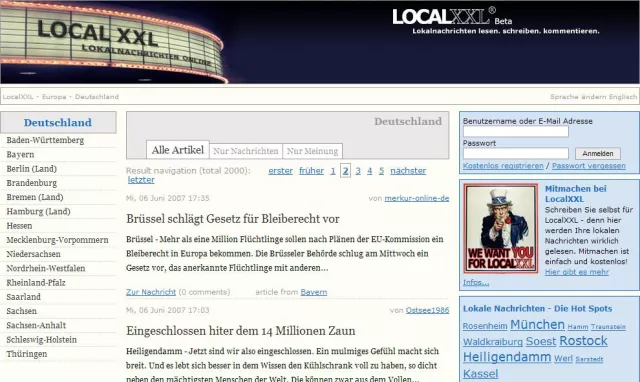Open article Brüssel schlägt Gesetz für Bleiberecht
640x382 pixels.
pyautogui.click(x=233, y=219)
